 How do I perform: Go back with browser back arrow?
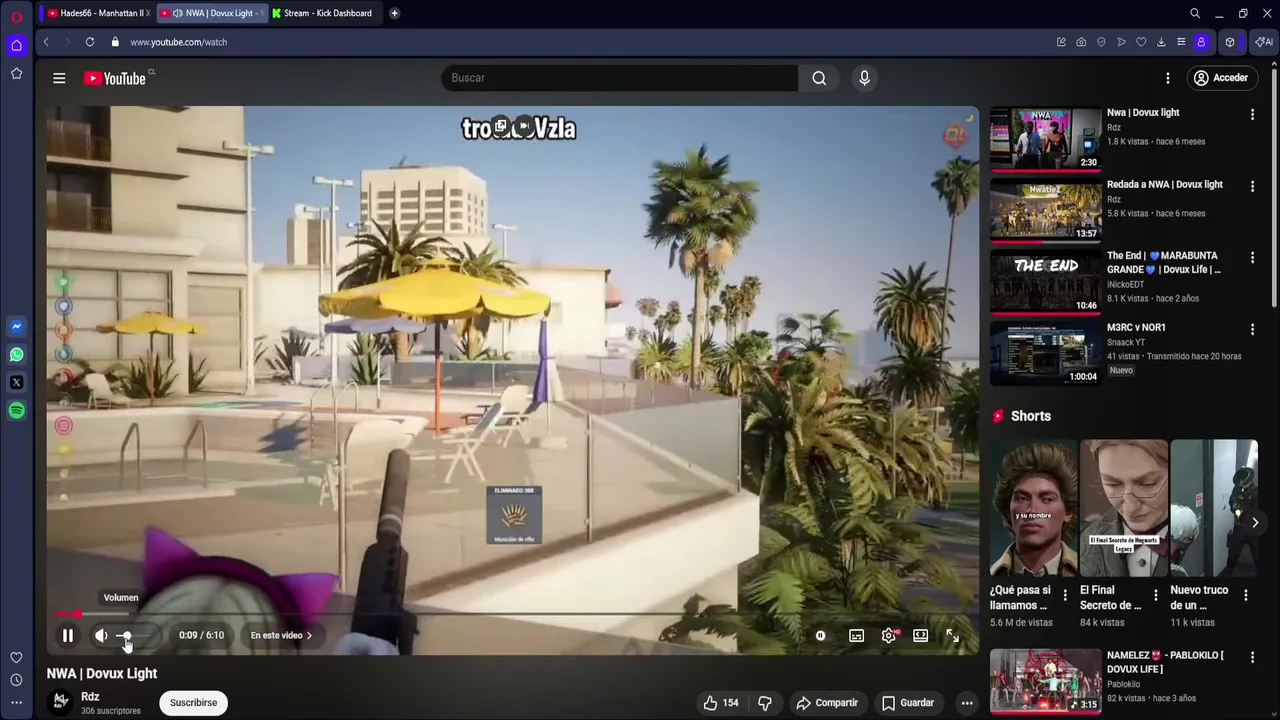click(46, 42)
